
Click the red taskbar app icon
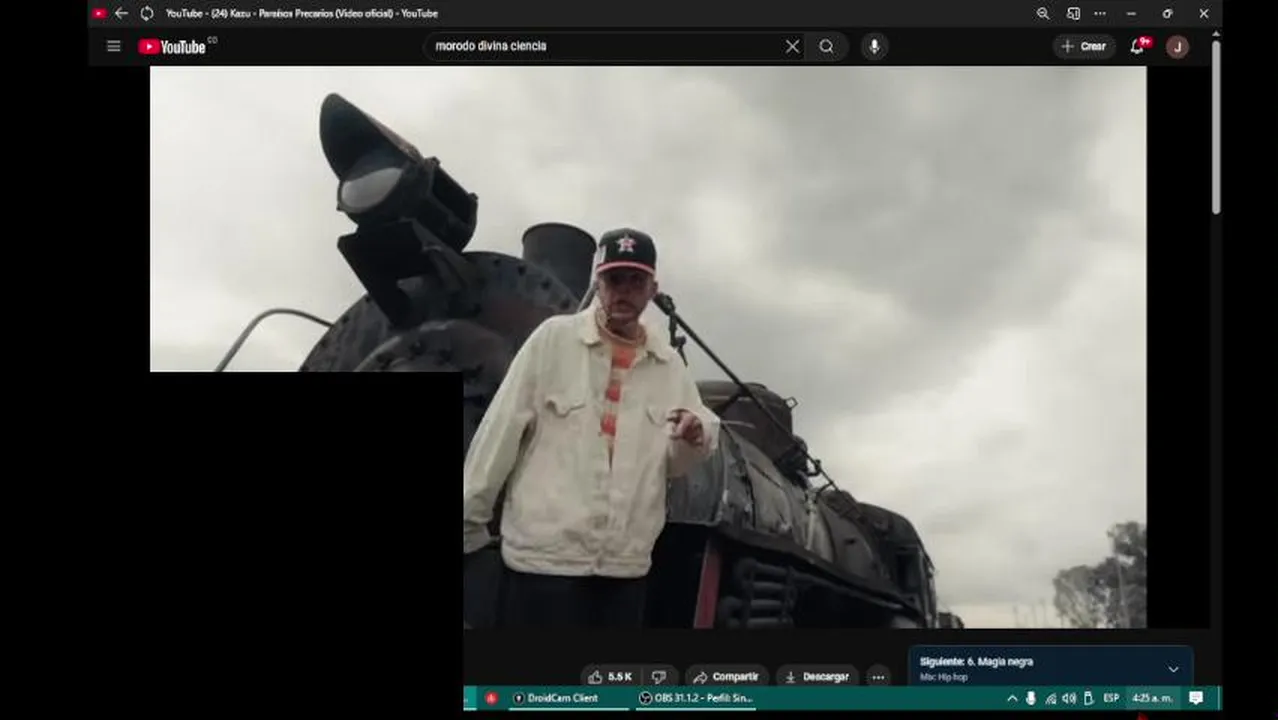pyautogui.click(x=491, y=698)
